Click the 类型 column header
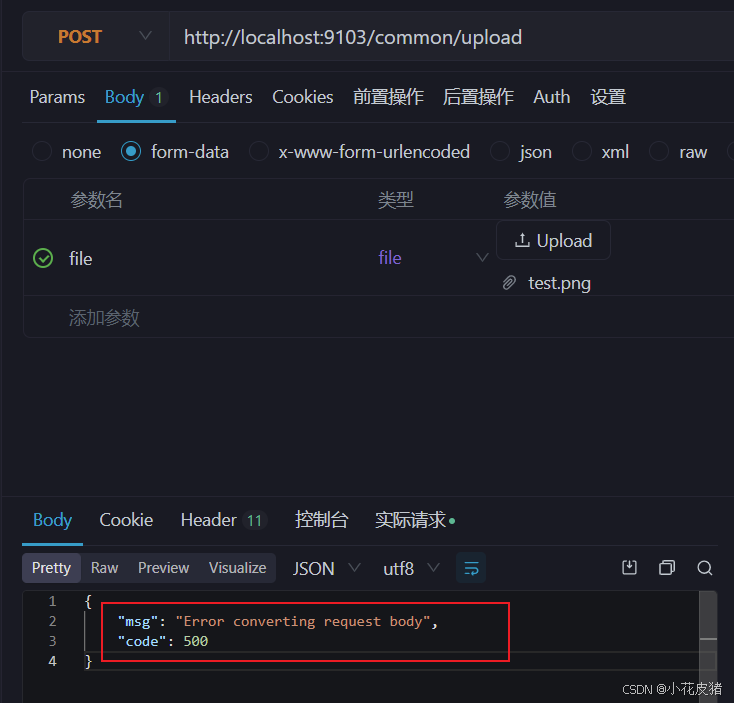Screen dimensions: 734x703 [396, 200]
